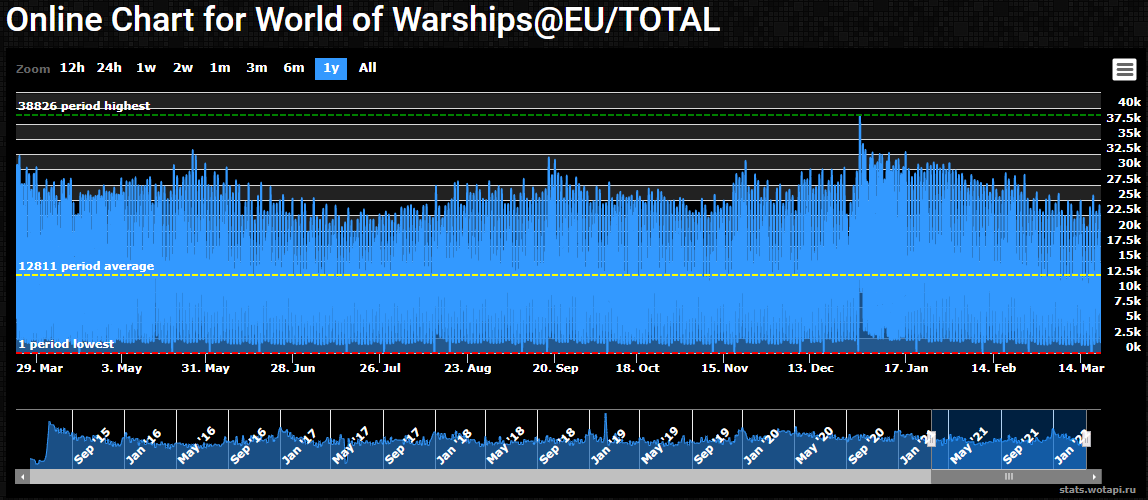Click the scrollbar right arrow
The image size is (1148, 500).
1094,477
